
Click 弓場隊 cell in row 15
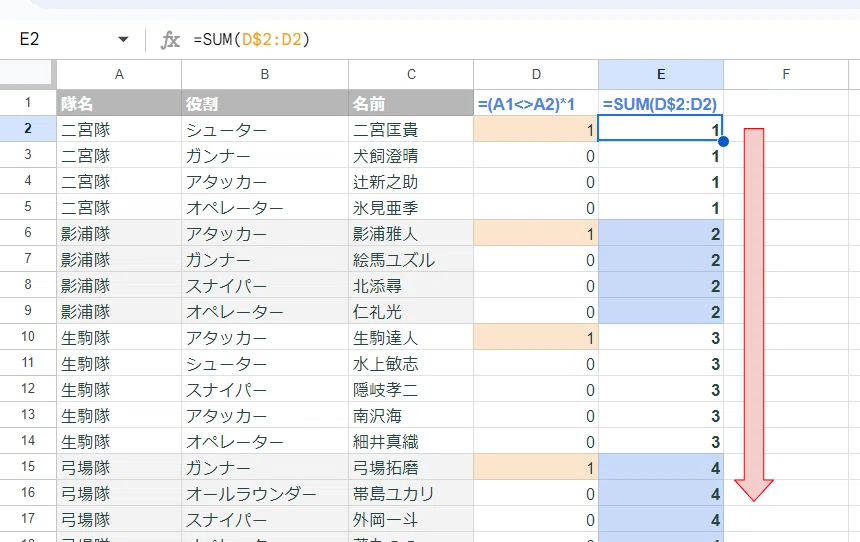(119, 467)
